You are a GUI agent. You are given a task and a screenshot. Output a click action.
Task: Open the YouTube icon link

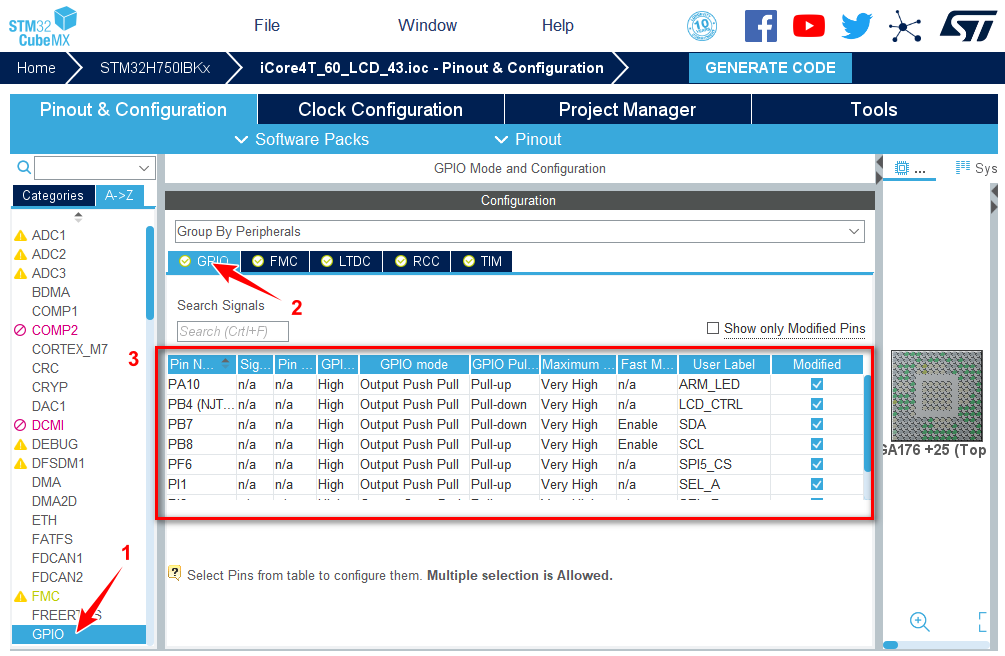pos(808,26)
